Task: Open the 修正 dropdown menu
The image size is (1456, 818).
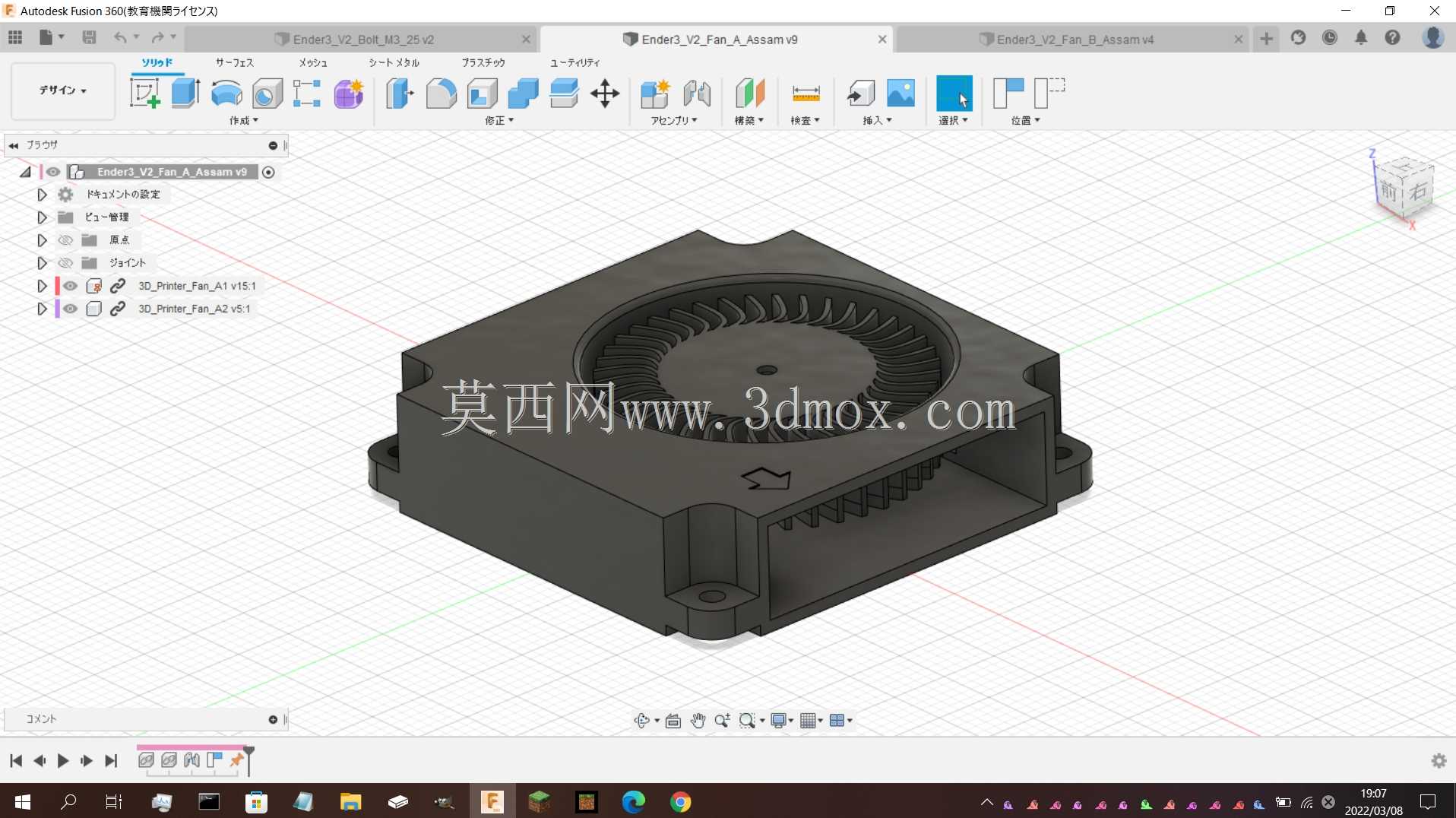Action: click(x=499, y=121)
